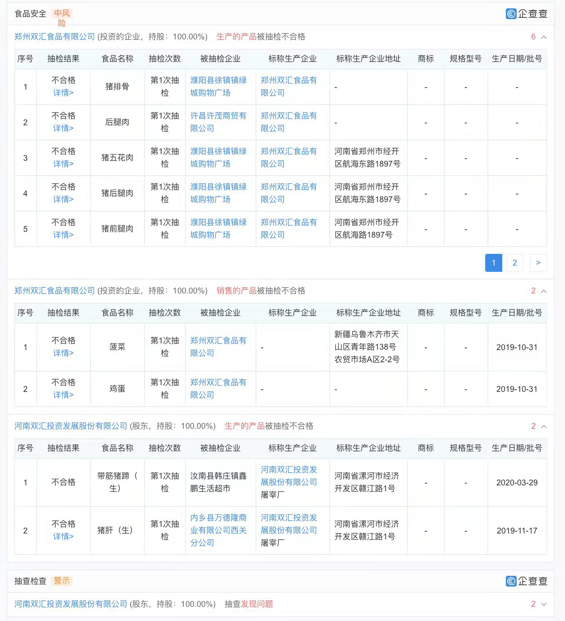View 详情 for 猪五花肉 row
This screenshot has width=565, height=621.
(x=63, y=164)
